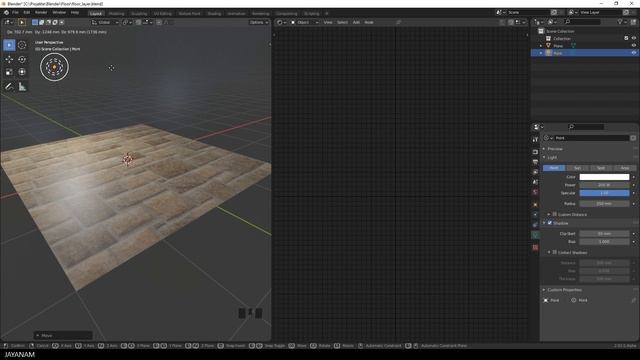The width and height of the screenshot is (640, 360).
Task: Click the add workspace plus icon
Action: tap(327, 13)
